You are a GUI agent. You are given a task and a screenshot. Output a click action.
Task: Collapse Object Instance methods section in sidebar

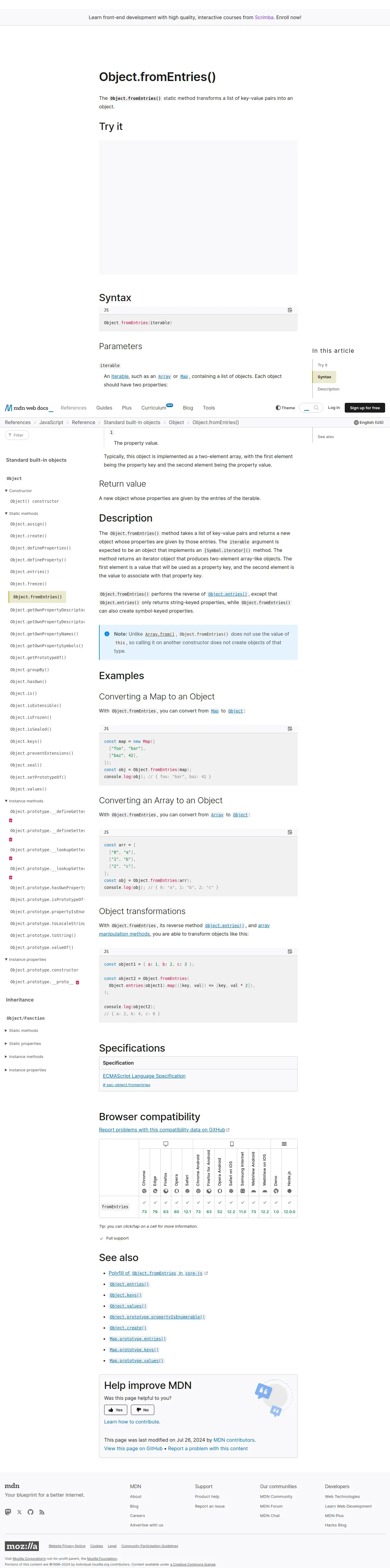tap(24, 801)
